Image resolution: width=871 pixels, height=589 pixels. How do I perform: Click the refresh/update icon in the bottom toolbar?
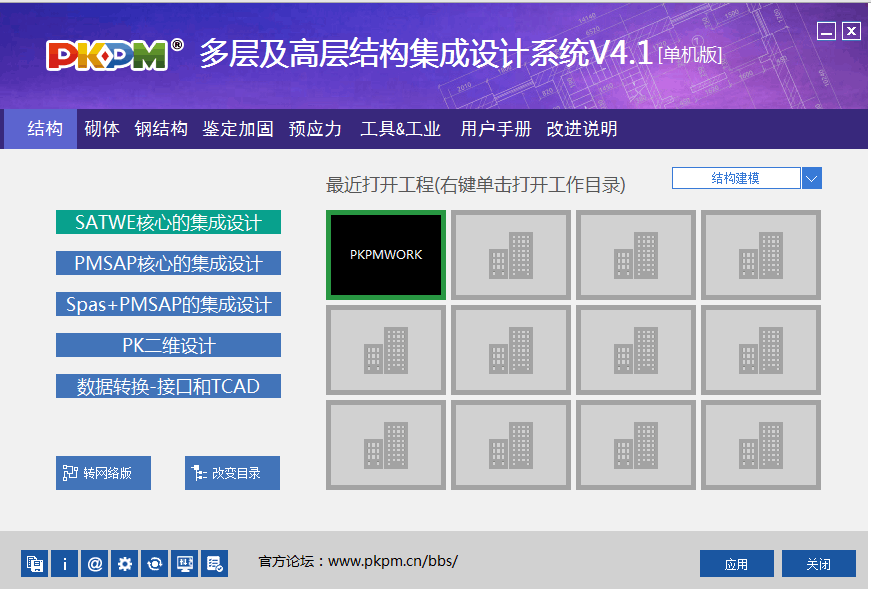tap(154, 564)
